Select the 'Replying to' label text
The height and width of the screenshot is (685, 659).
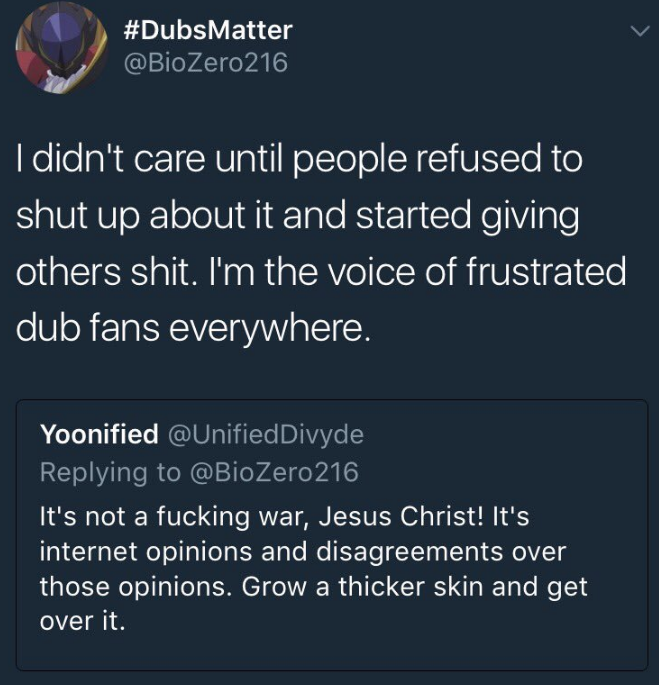[110, 472]
